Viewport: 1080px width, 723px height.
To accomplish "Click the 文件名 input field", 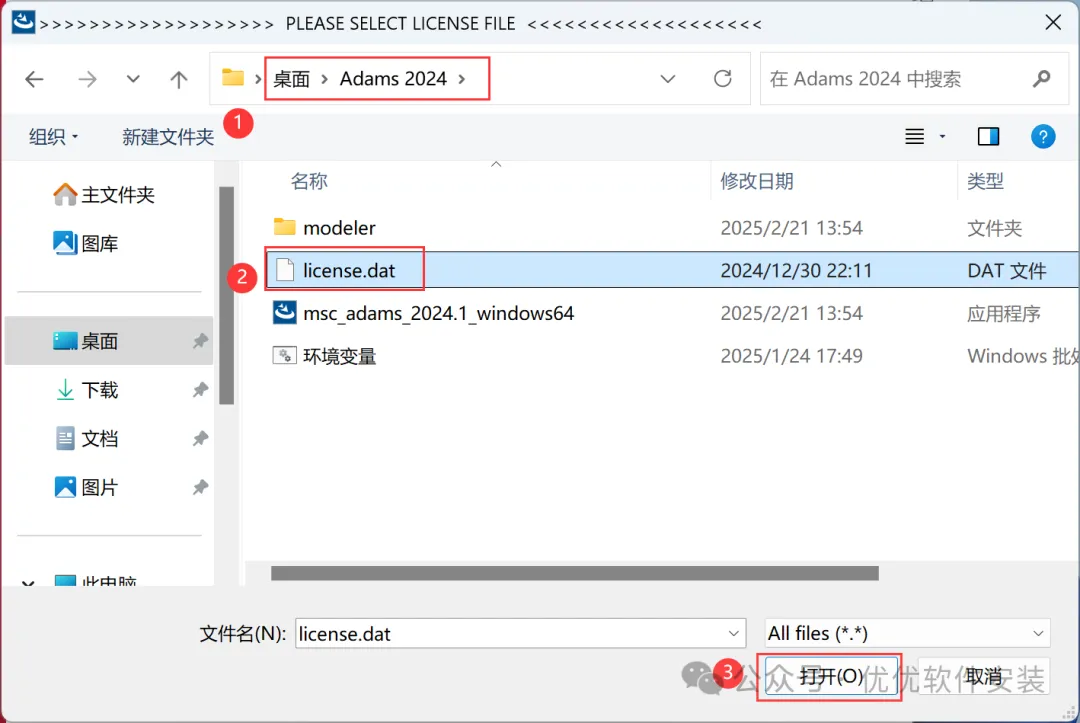I will click(x=520, y=633).
